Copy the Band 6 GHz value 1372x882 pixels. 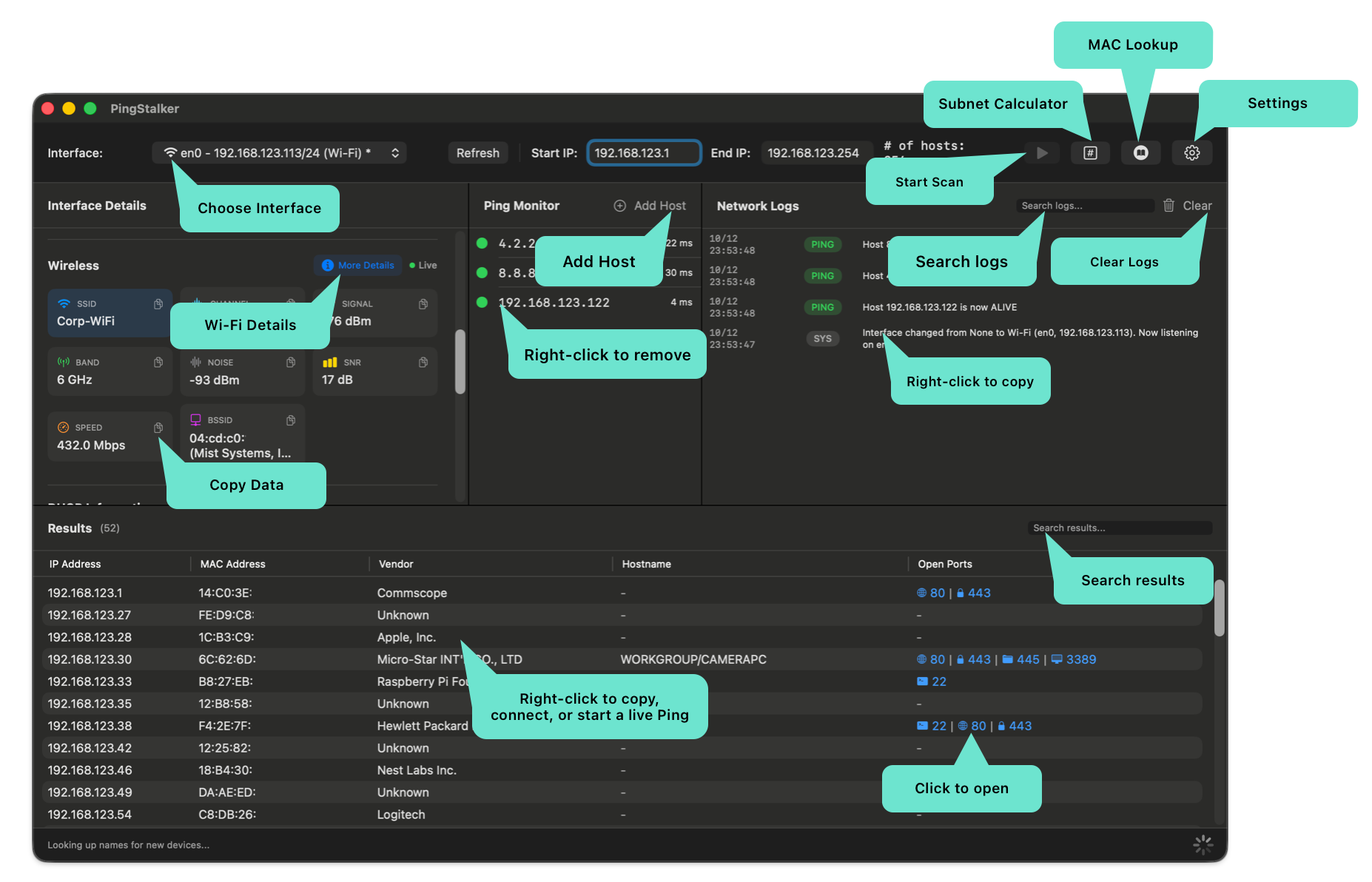pyautogui.click(x=158, y=363)
